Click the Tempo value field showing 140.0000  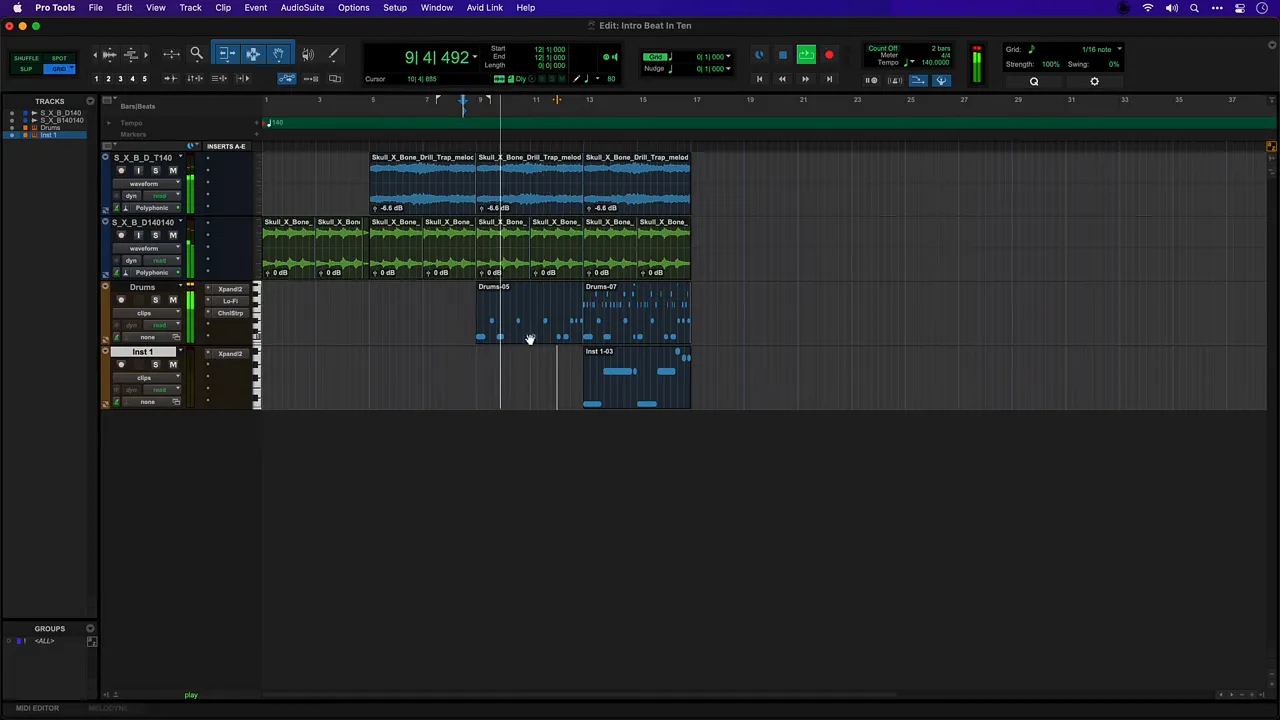tap(935, 63)
